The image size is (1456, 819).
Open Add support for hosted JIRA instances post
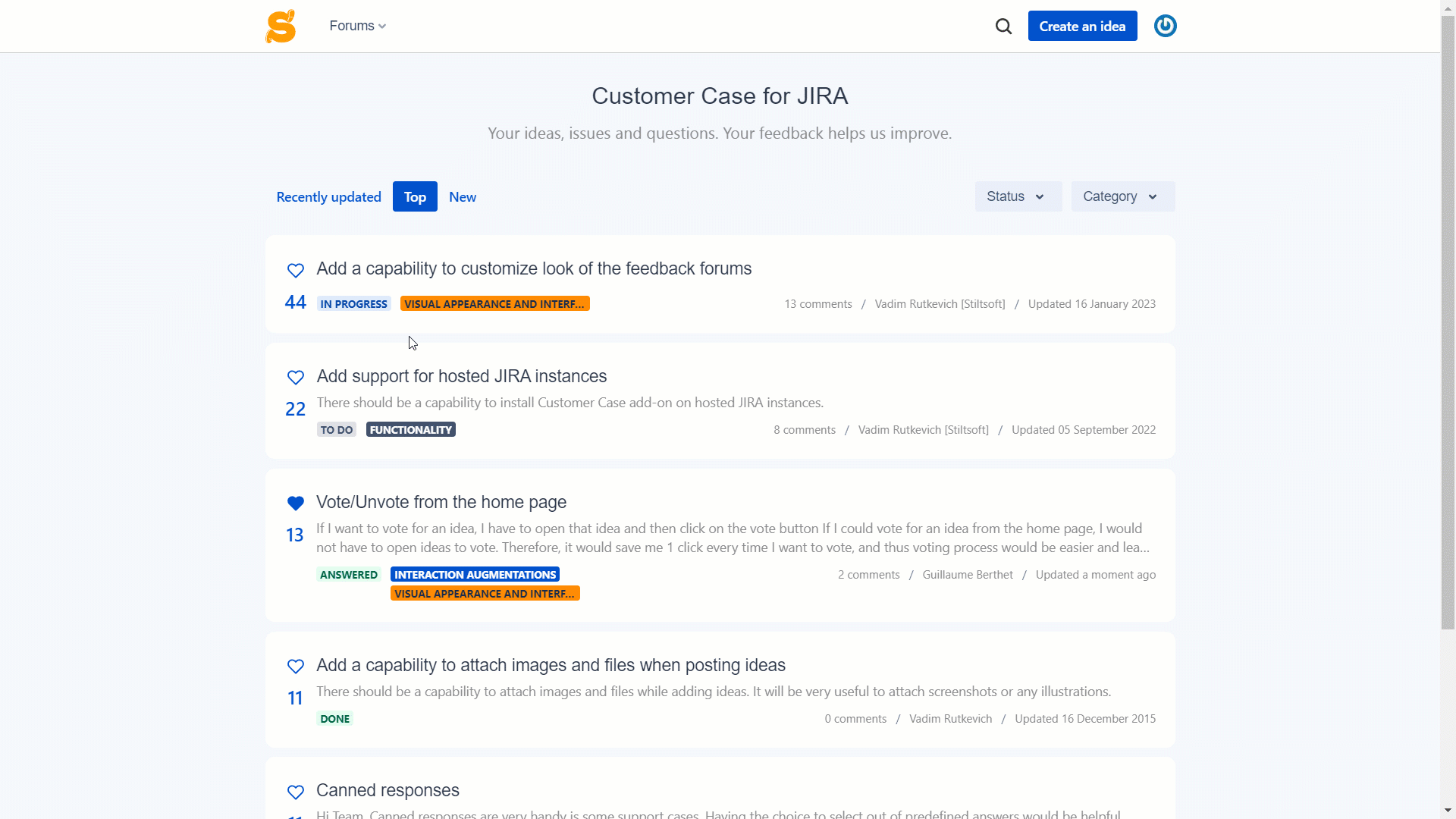point(462,375)
